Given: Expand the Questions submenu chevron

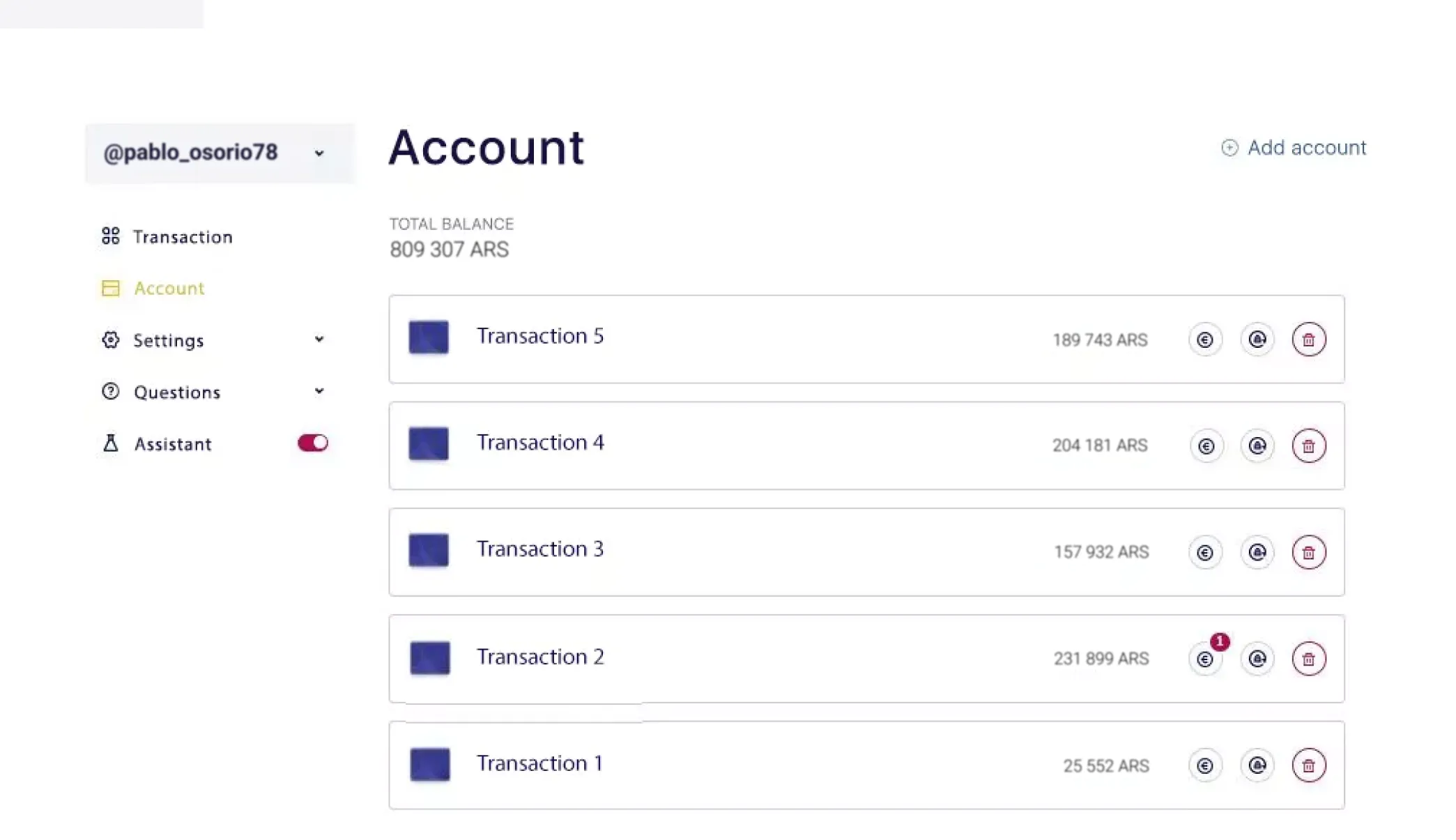Looking at the screenshot, I should [319, 391].
